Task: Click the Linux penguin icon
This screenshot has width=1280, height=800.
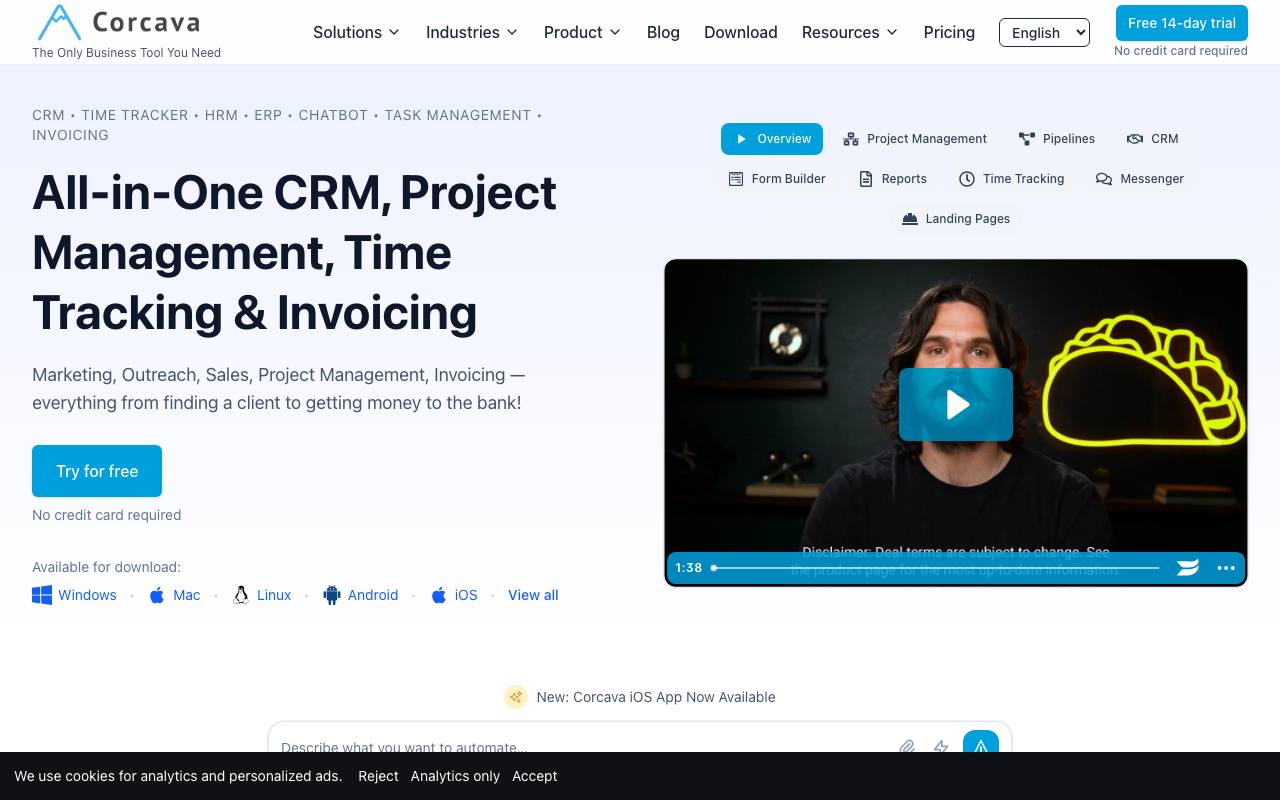Action: pos(241,595)
